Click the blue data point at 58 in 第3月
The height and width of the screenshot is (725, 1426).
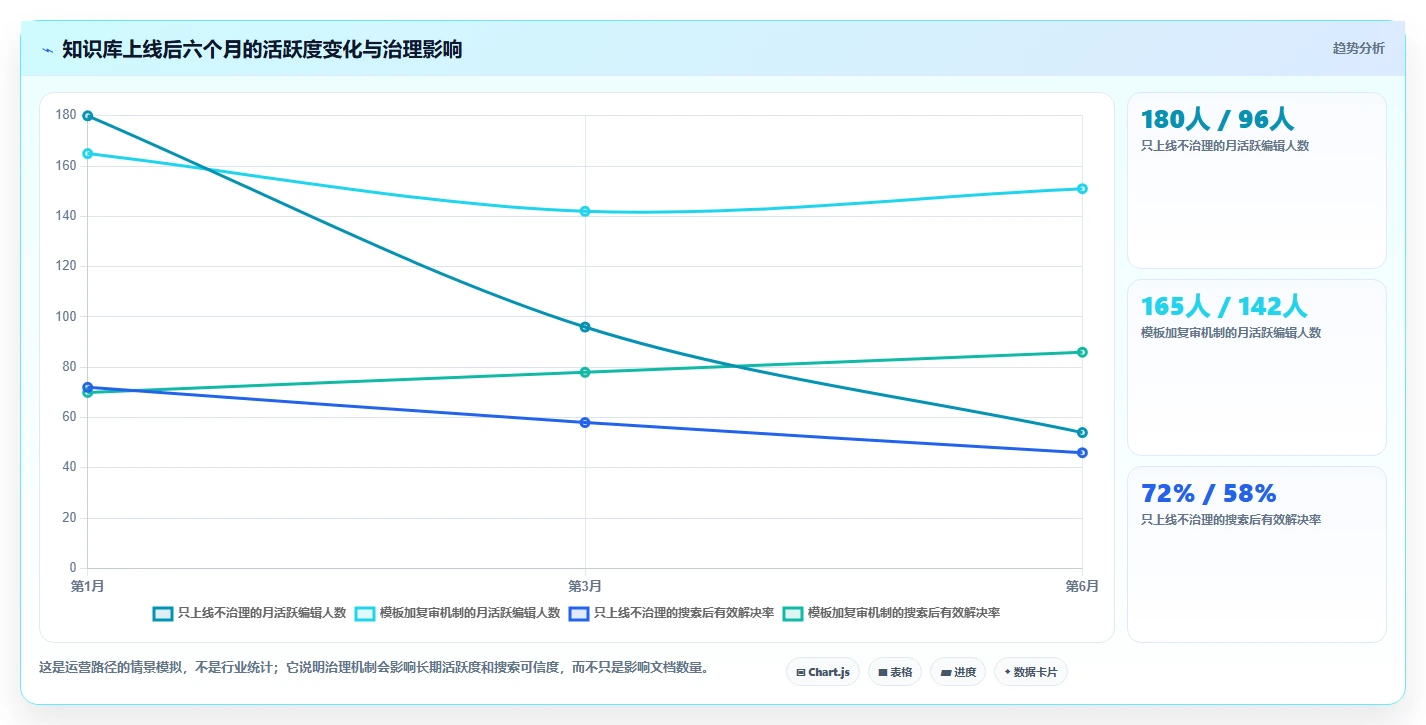(585, 422)
